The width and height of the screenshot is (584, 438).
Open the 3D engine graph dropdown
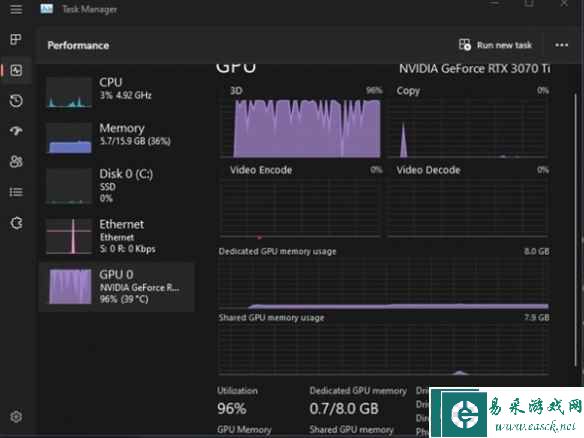(236, 91)
